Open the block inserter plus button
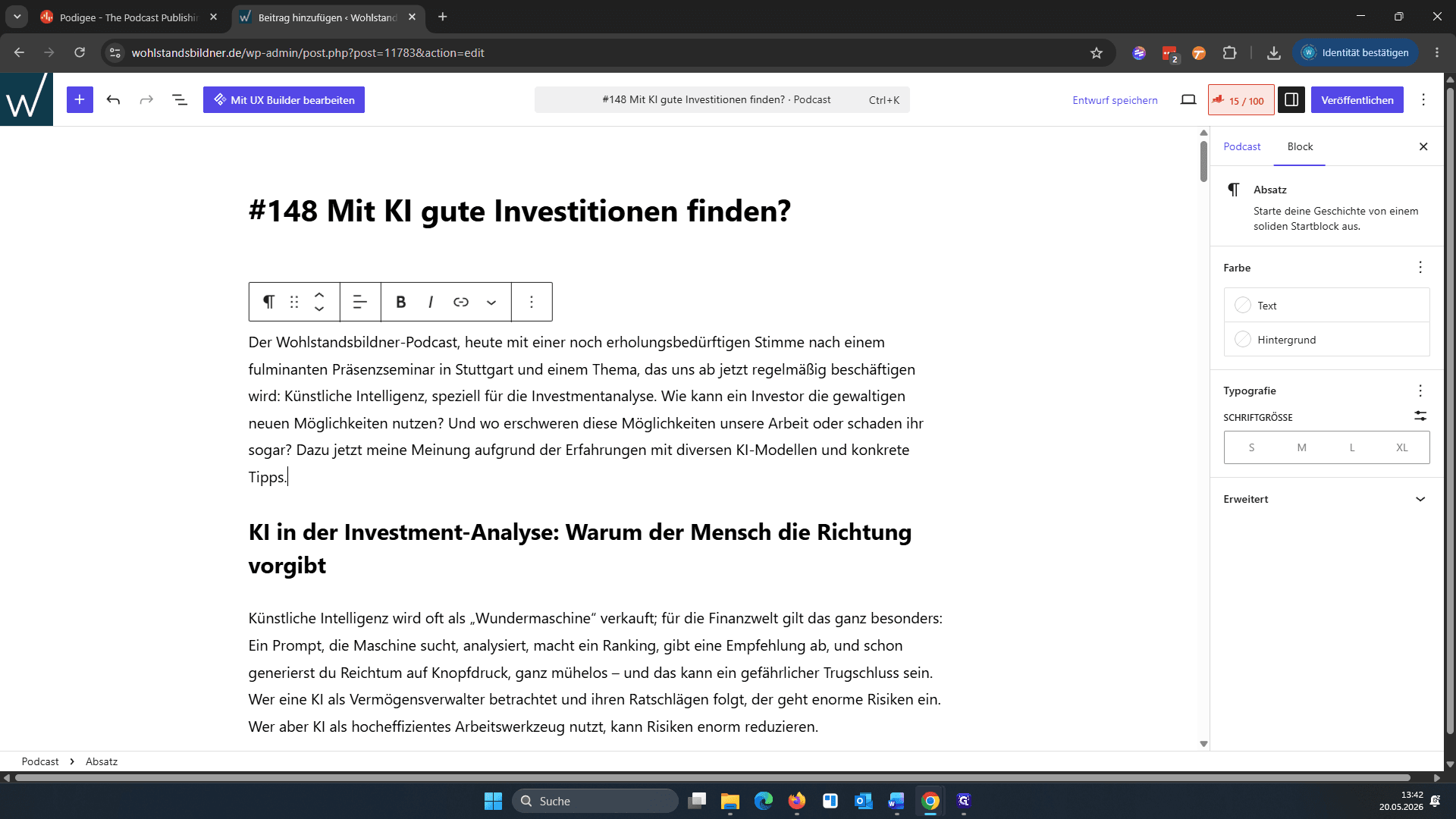Screen dimensions: 1456x819 (80, 99)
